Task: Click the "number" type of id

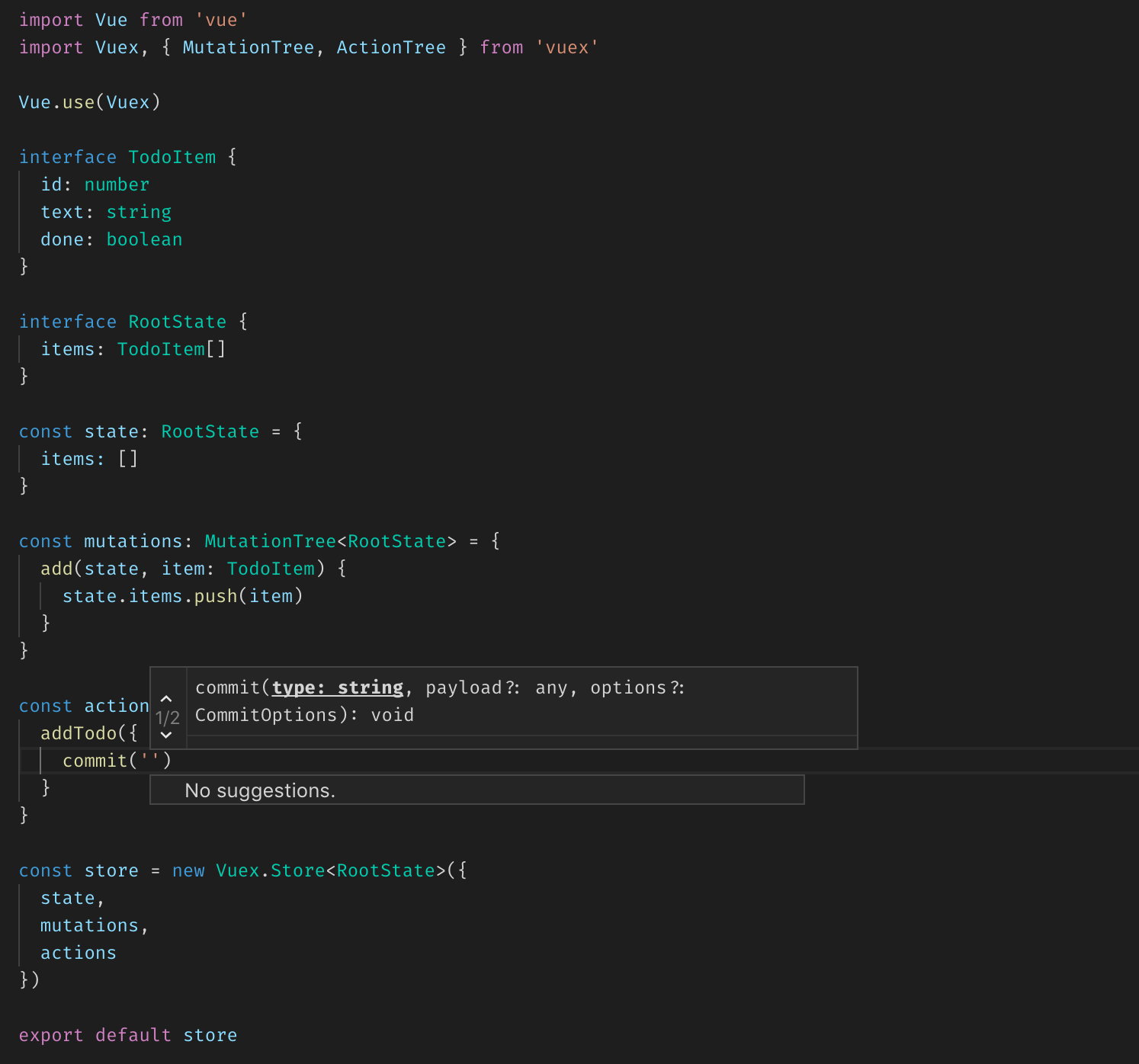Action: point(117,184)
